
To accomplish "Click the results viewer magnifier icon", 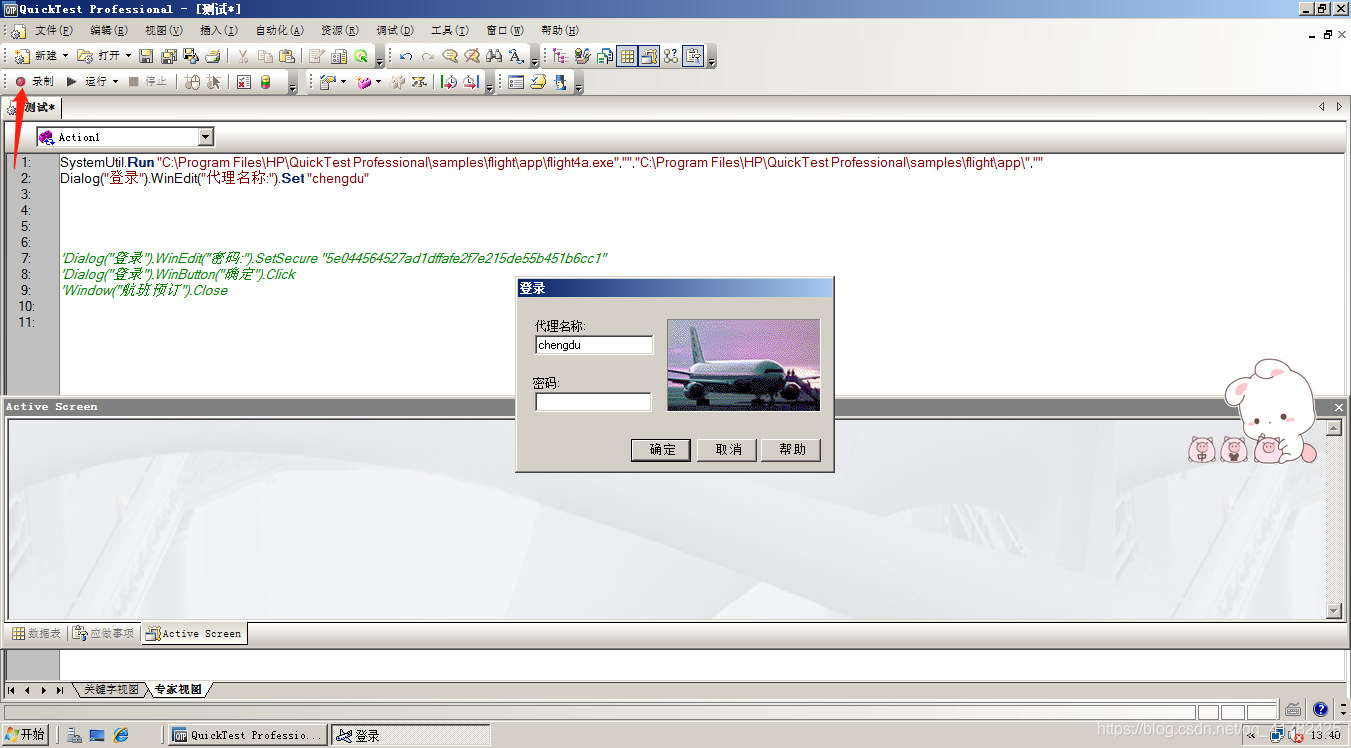I will coord(361,56).
